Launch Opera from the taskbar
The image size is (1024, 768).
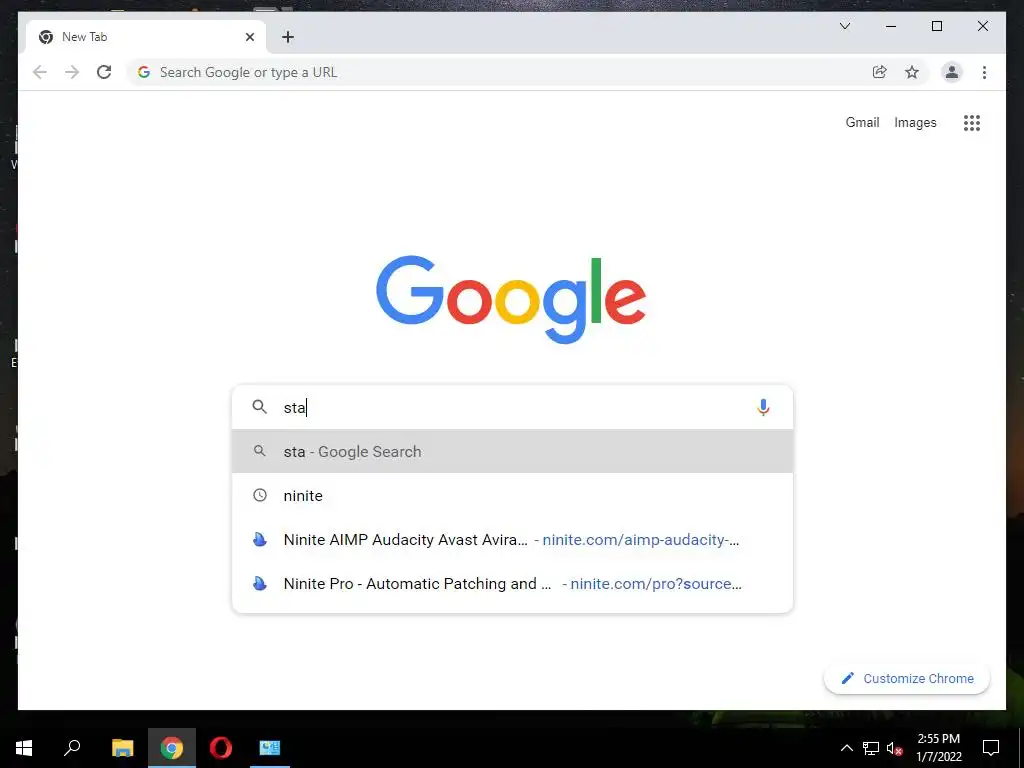[x=221, y=748]
